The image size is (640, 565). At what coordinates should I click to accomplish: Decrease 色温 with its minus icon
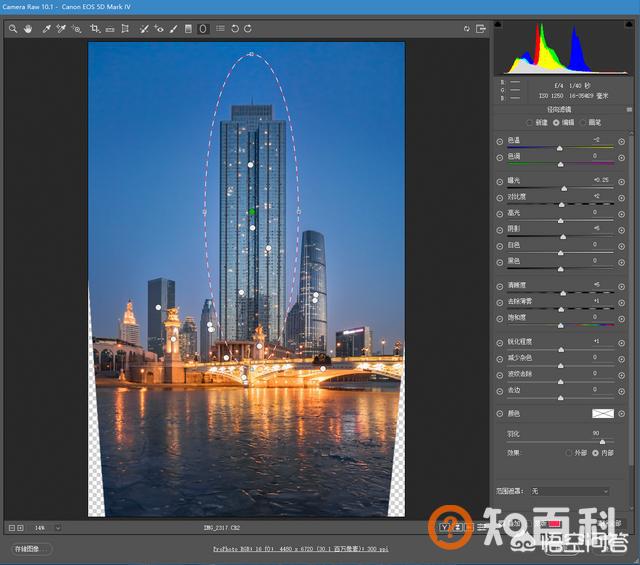[500, 142]
